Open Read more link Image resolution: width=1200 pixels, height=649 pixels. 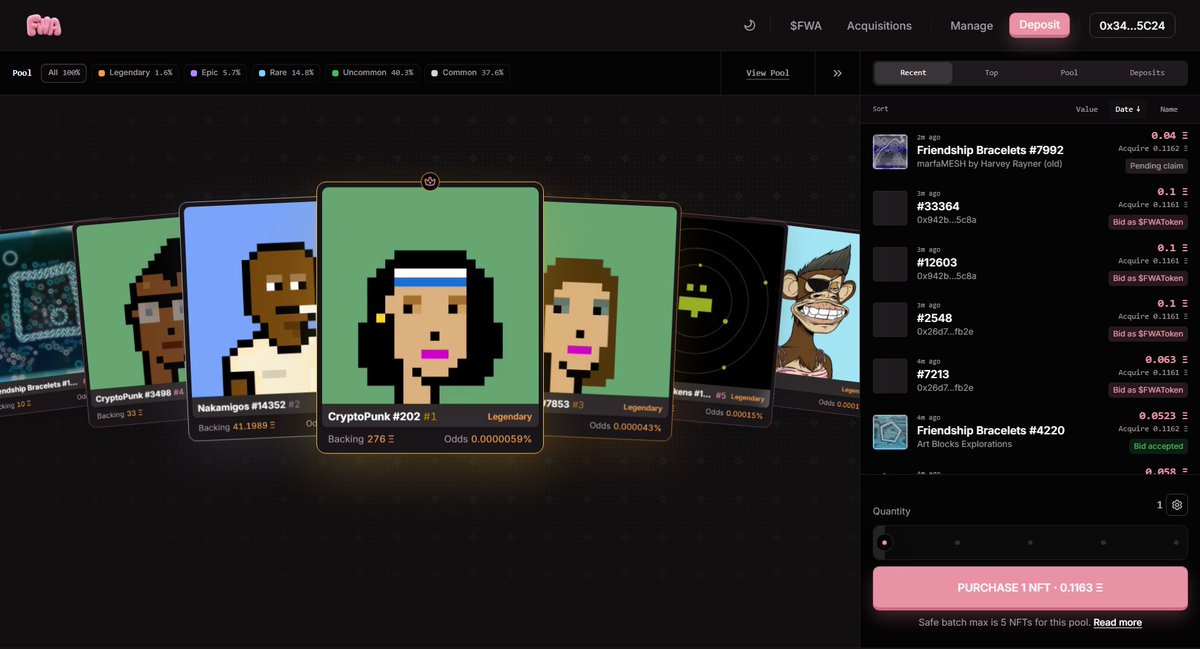1117,623
